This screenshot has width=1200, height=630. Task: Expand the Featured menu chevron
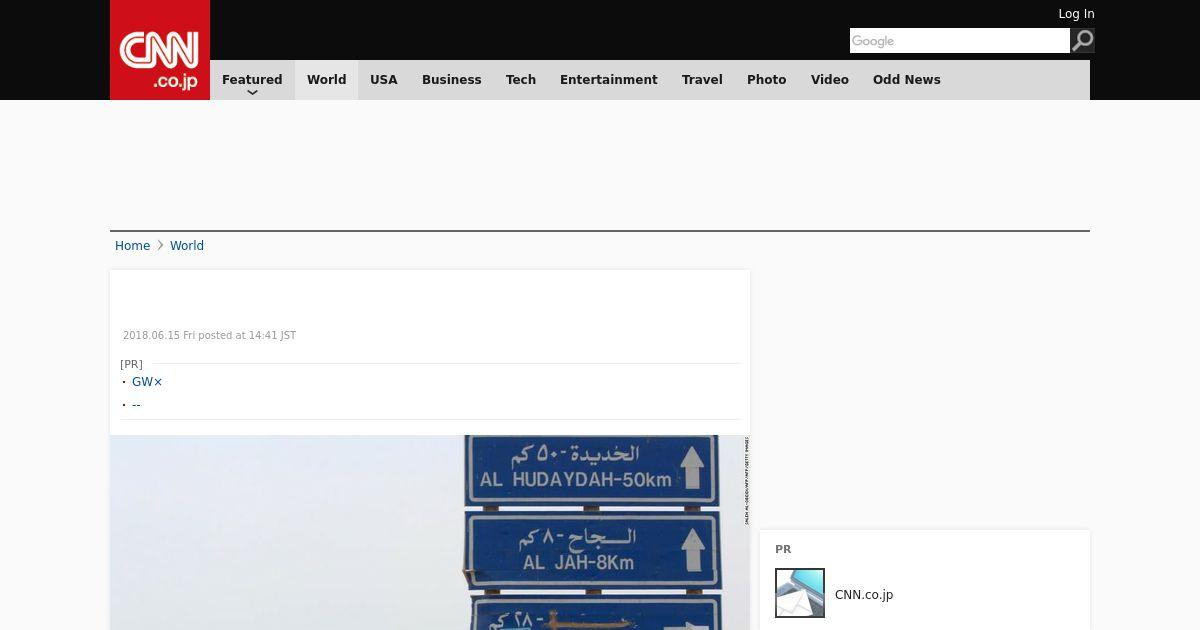click(x=252, y=92)
